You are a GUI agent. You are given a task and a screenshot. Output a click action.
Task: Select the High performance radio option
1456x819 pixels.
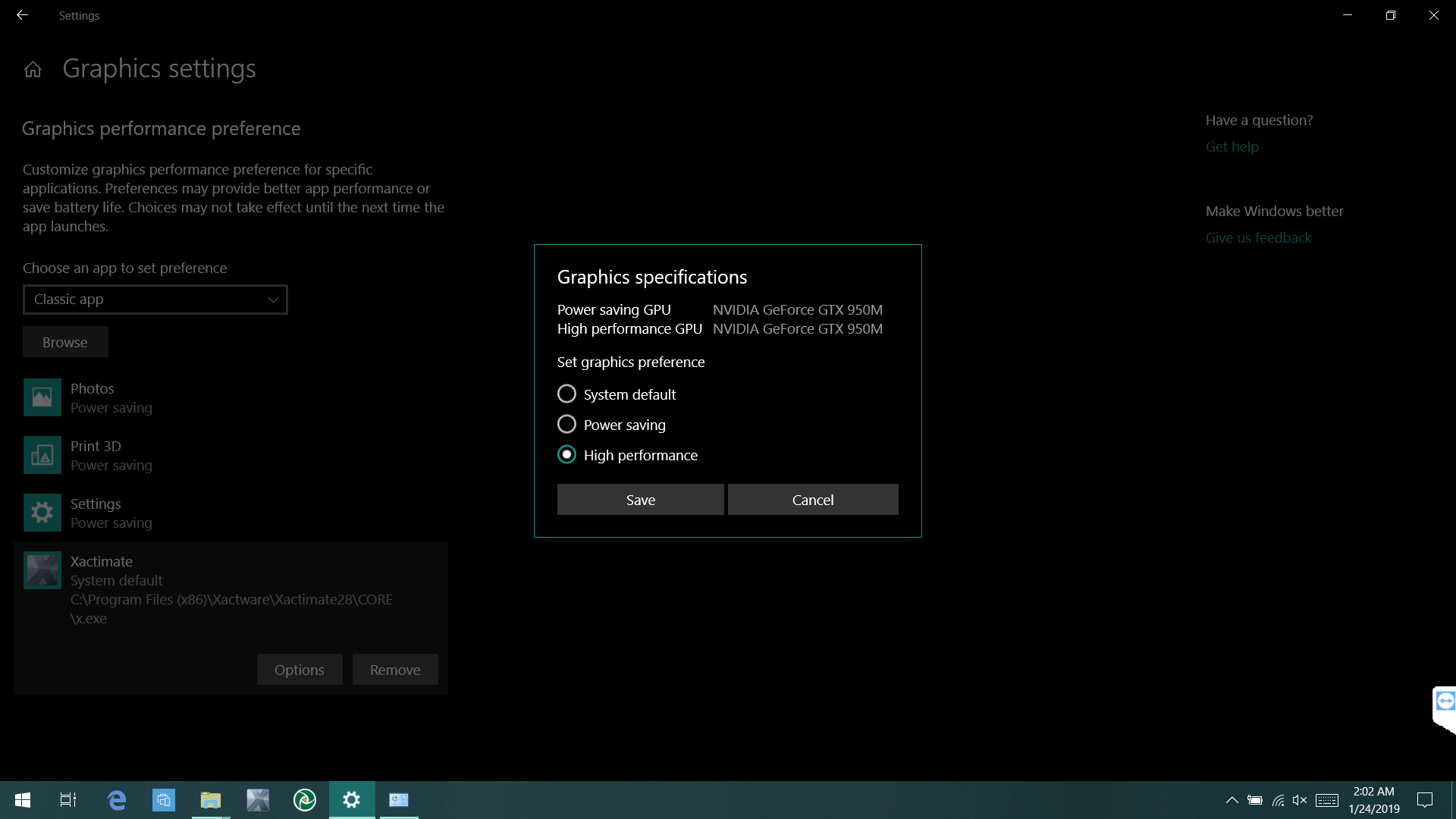pos(566,455)
